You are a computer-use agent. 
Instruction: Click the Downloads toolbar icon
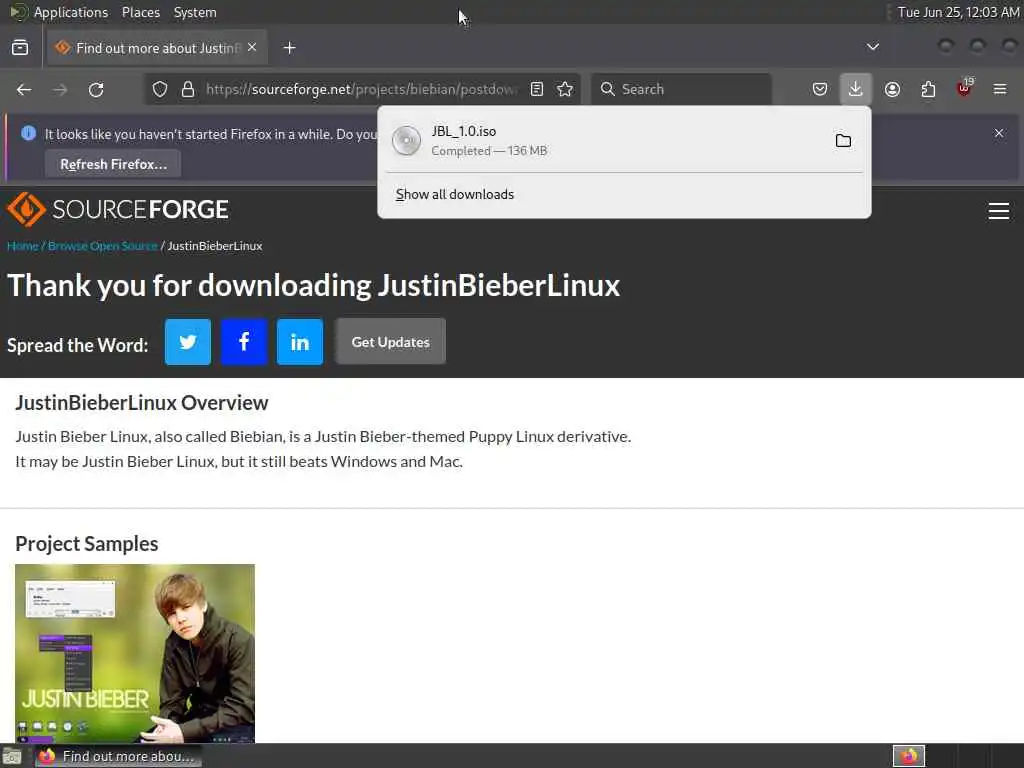point(856,89)
